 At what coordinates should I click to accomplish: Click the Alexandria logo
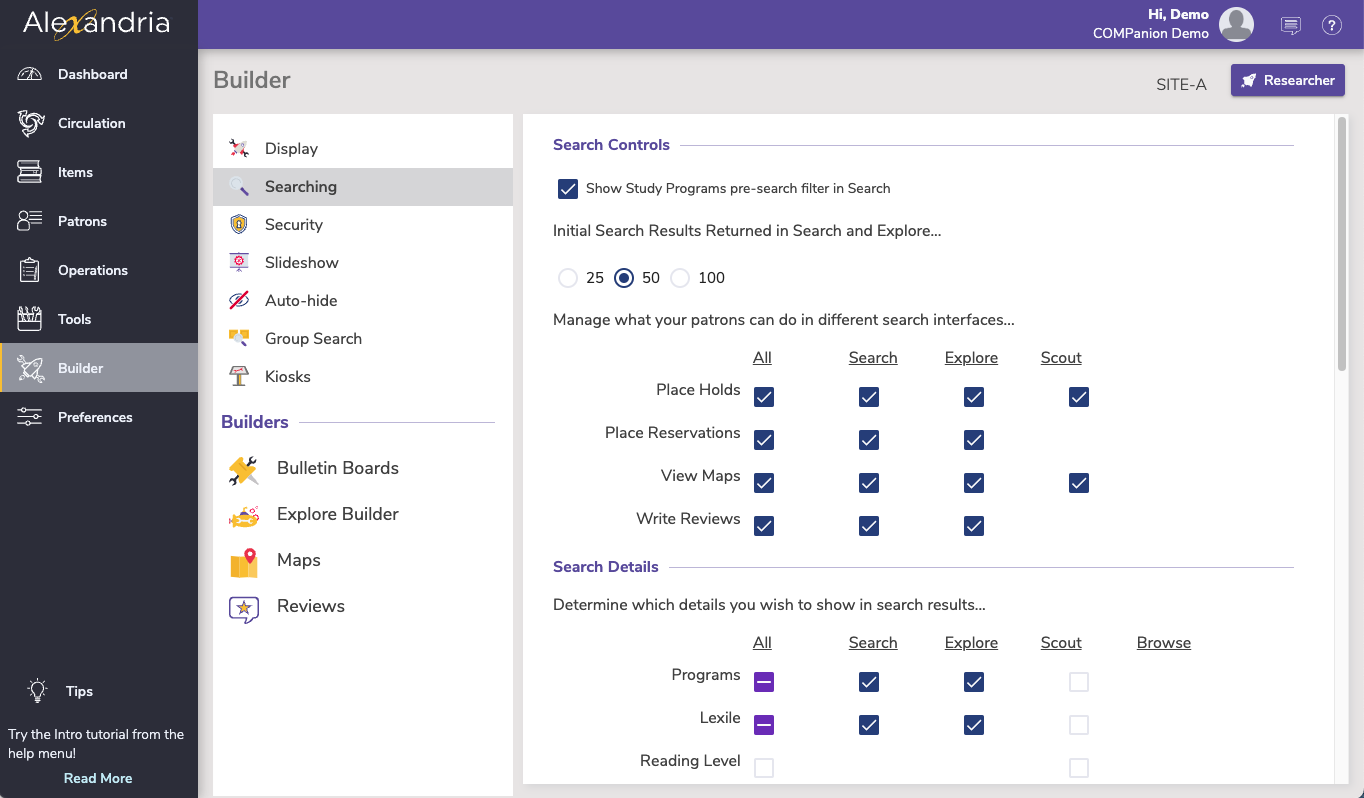click(97, 24)
